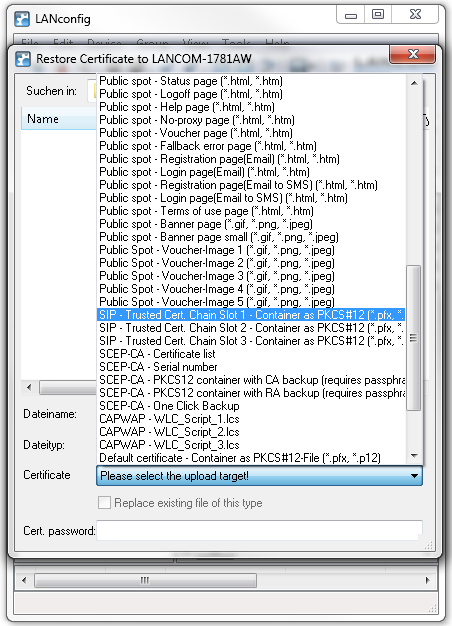
Task: Click the dropdown list's scroll down arrow
Action: (x=414, y=456)
